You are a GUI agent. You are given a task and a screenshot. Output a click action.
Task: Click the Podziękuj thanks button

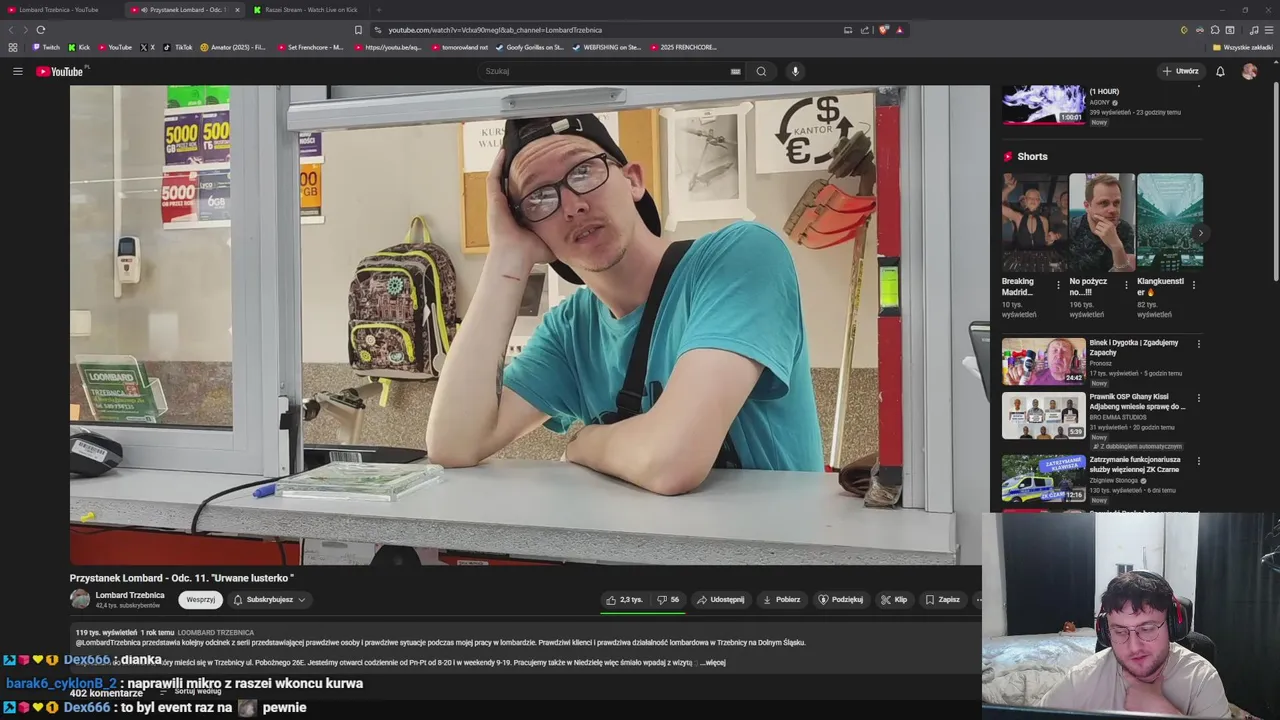click(840, 600)
